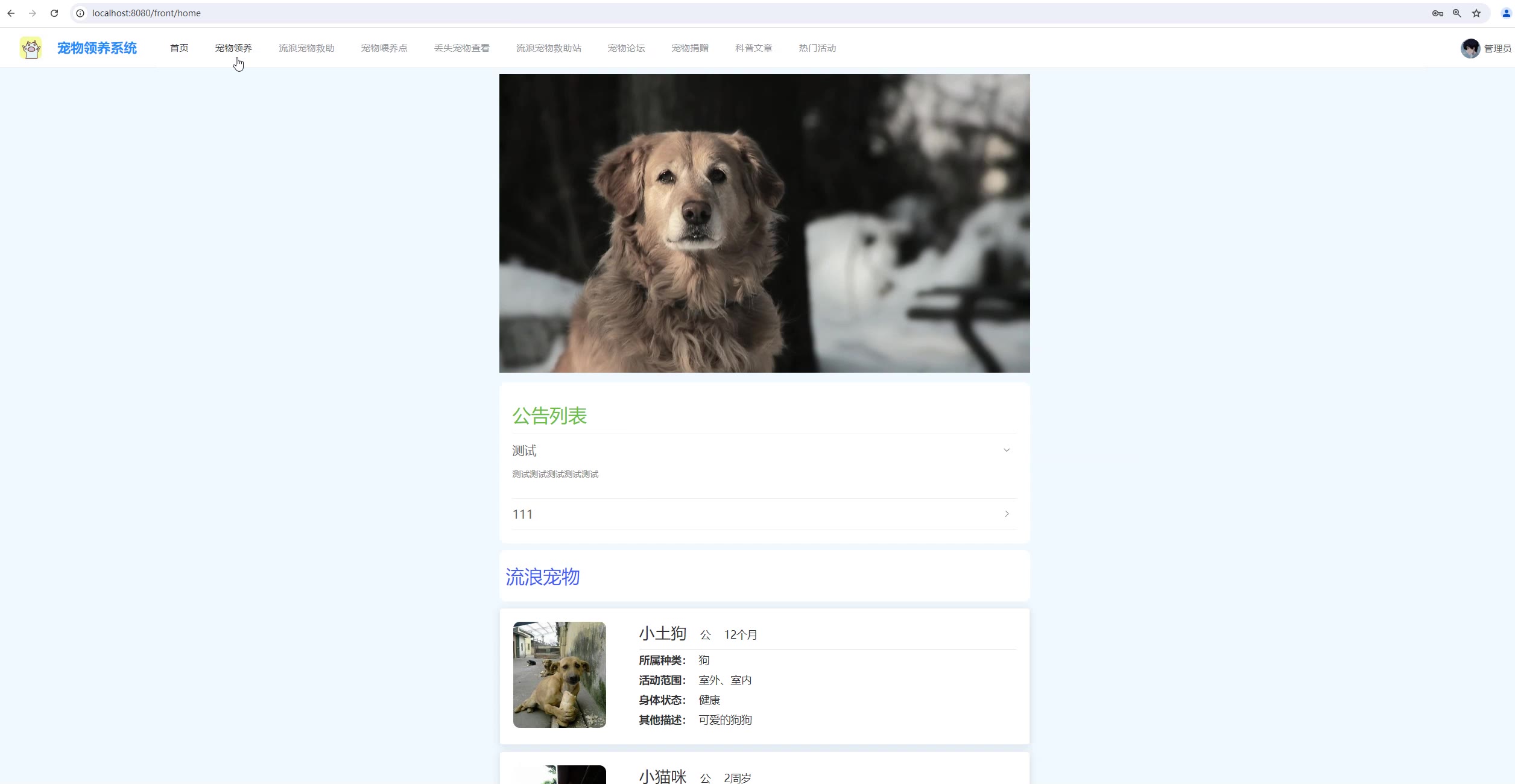Click the pet adoption system logo icon
Viewport: 1515px width, 784px height.
[31, 48]
